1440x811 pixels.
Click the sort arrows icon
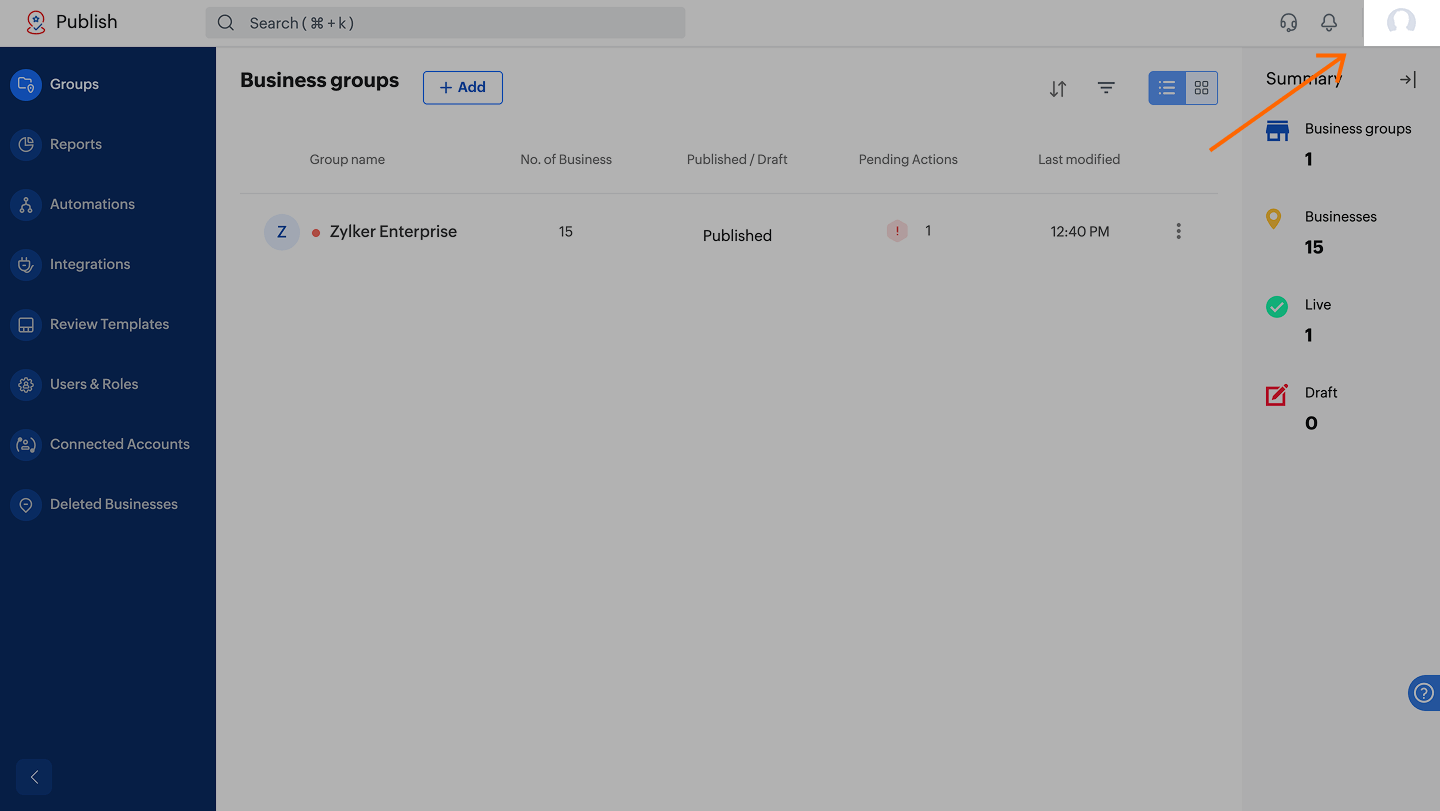[x=1058, y=89]
